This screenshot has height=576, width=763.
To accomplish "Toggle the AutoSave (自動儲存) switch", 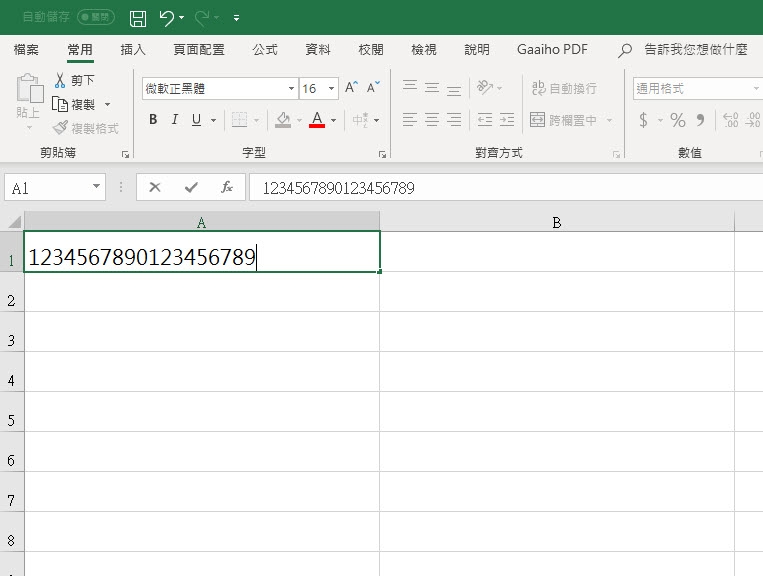I will click(96, 18).
